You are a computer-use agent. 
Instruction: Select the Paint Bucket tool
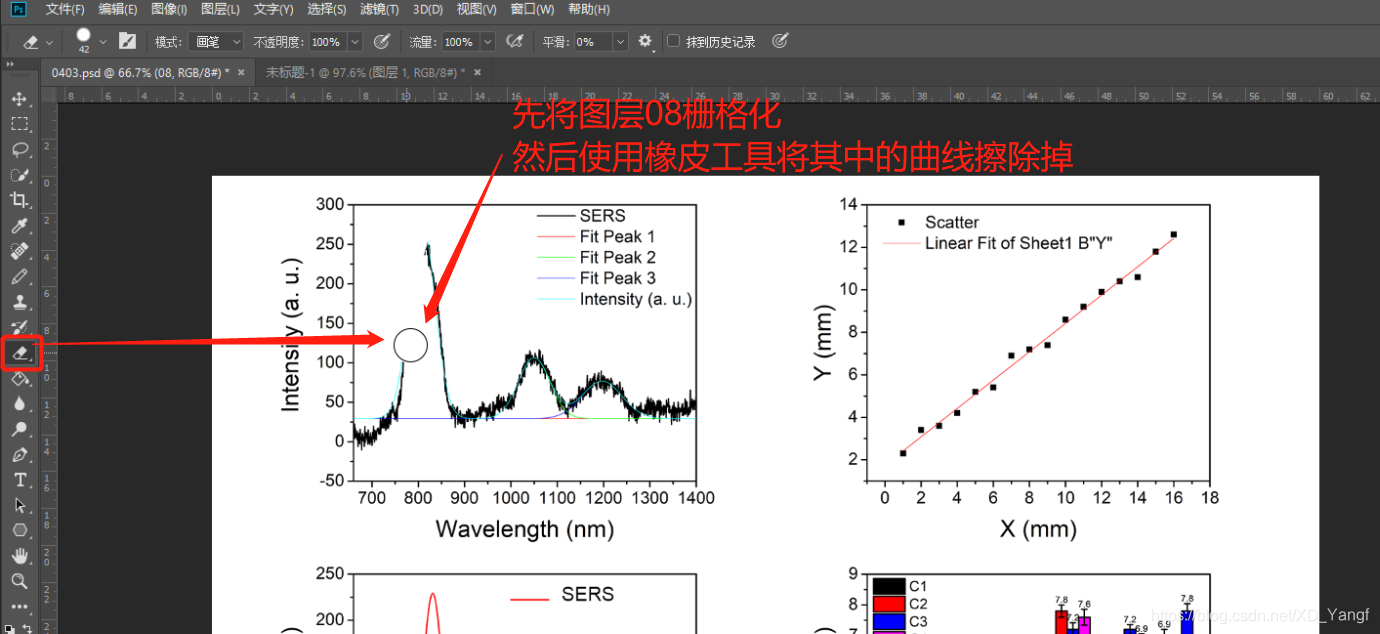pos(19,379)
